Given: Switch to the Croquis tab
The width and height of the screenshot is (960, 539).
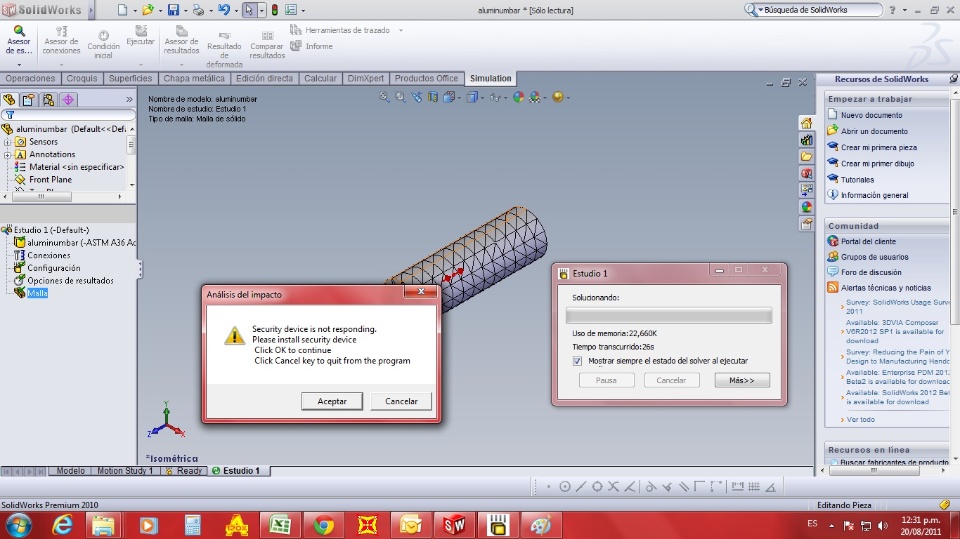Looking at the screenshot, I should click(x=81, y=78).
